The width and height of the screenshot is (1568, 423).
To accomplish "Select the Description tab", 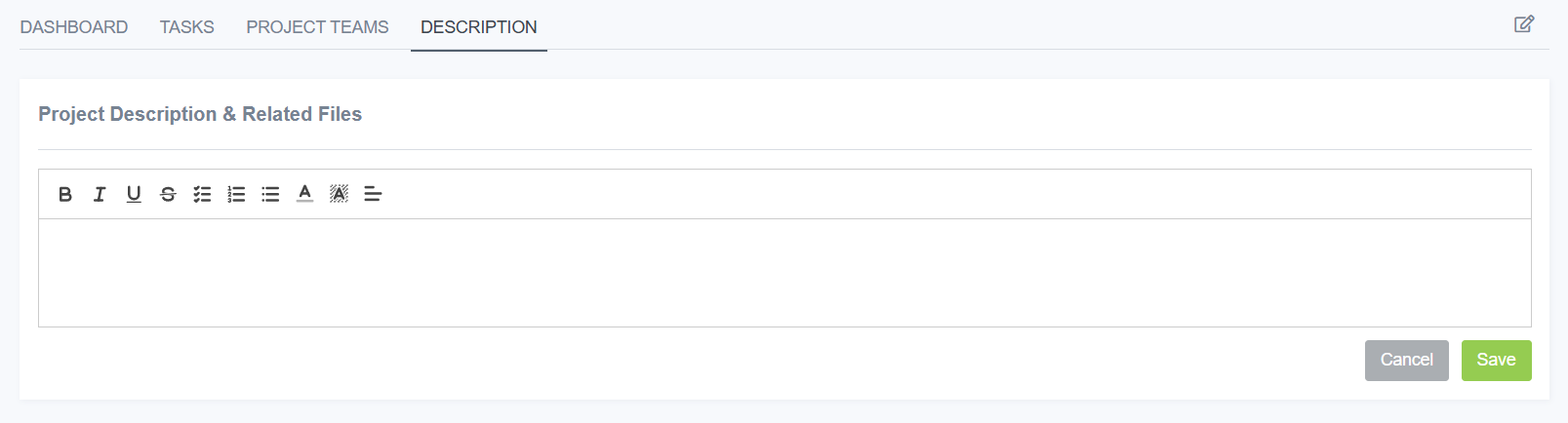I will (479, 27).
